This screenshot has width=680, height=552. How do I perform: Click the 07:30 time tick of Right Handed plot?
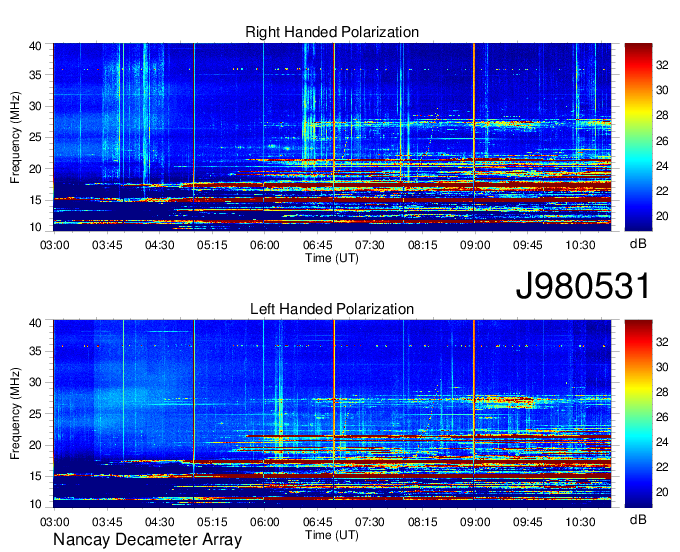pyautogui.click(x=370, y=245)
